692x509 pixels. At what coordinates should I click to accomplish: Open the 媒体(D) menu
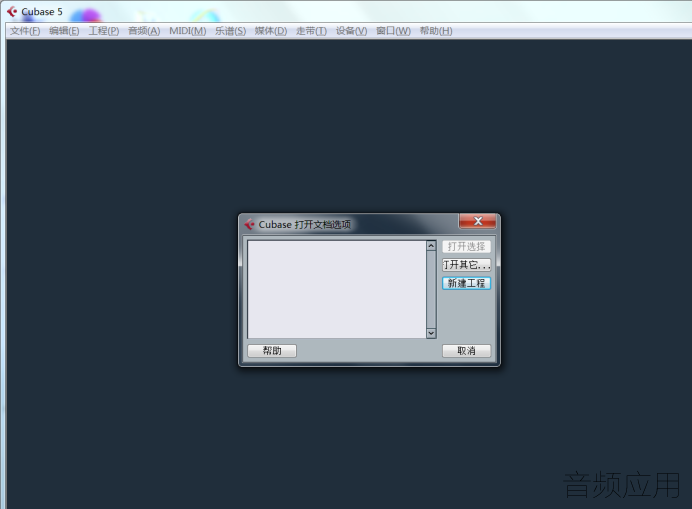(x=271, y=31)
